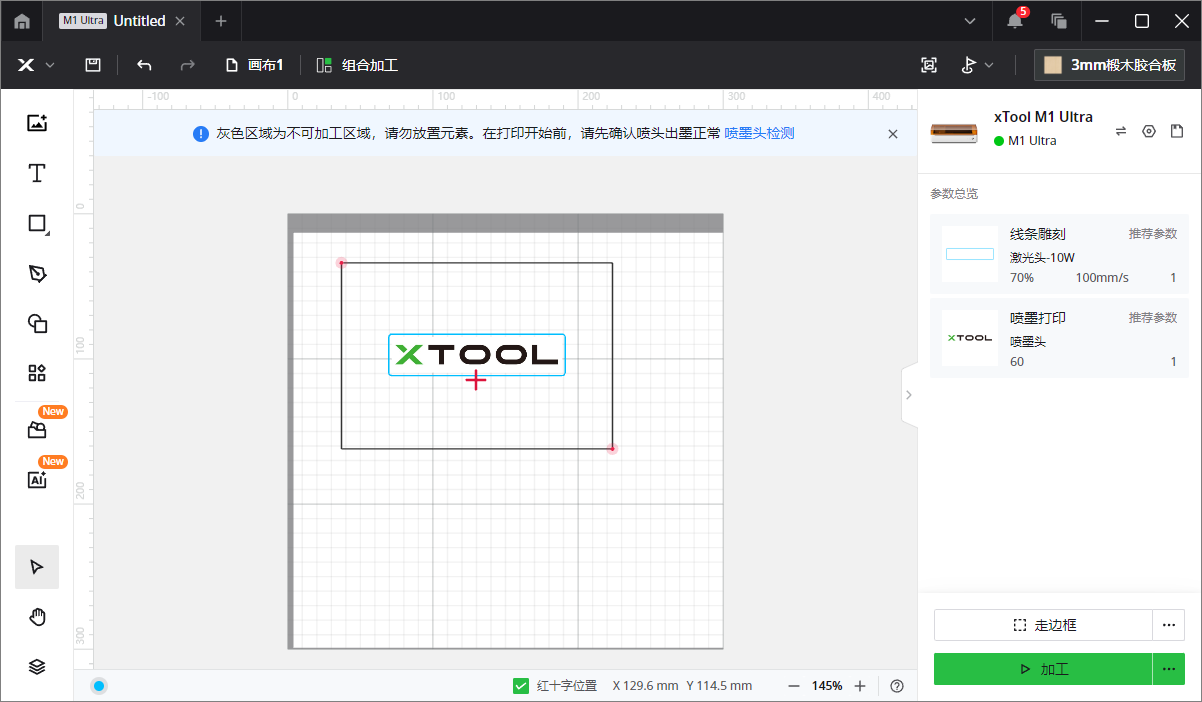
Task: Open more options beside 加工
Action: [1169, 669]
